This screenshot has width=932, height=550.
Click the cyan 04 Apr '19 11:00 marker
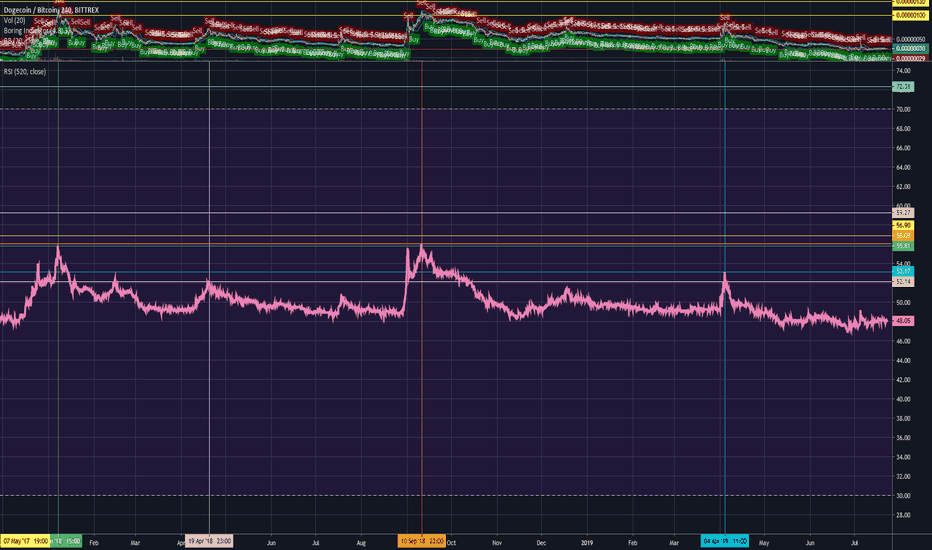[x=725, y=541]
